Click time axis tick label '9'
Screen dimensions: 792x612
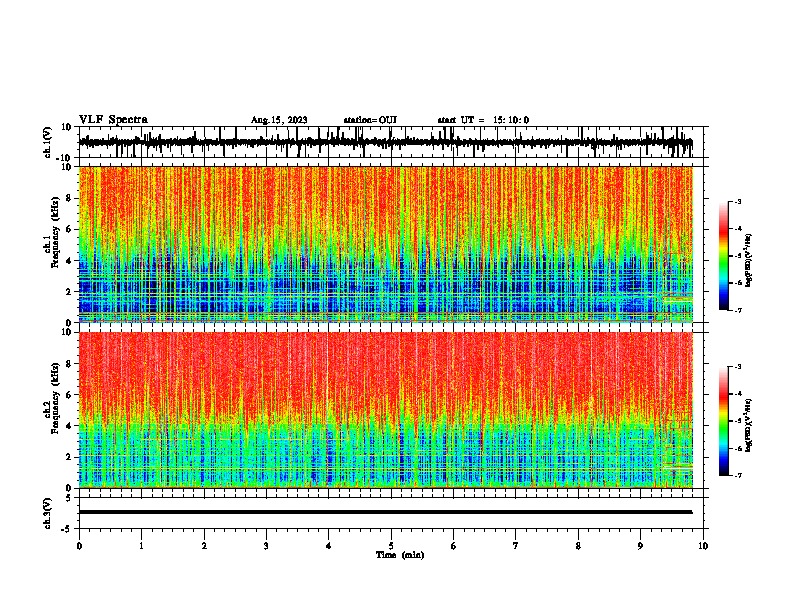coord(640,546)
